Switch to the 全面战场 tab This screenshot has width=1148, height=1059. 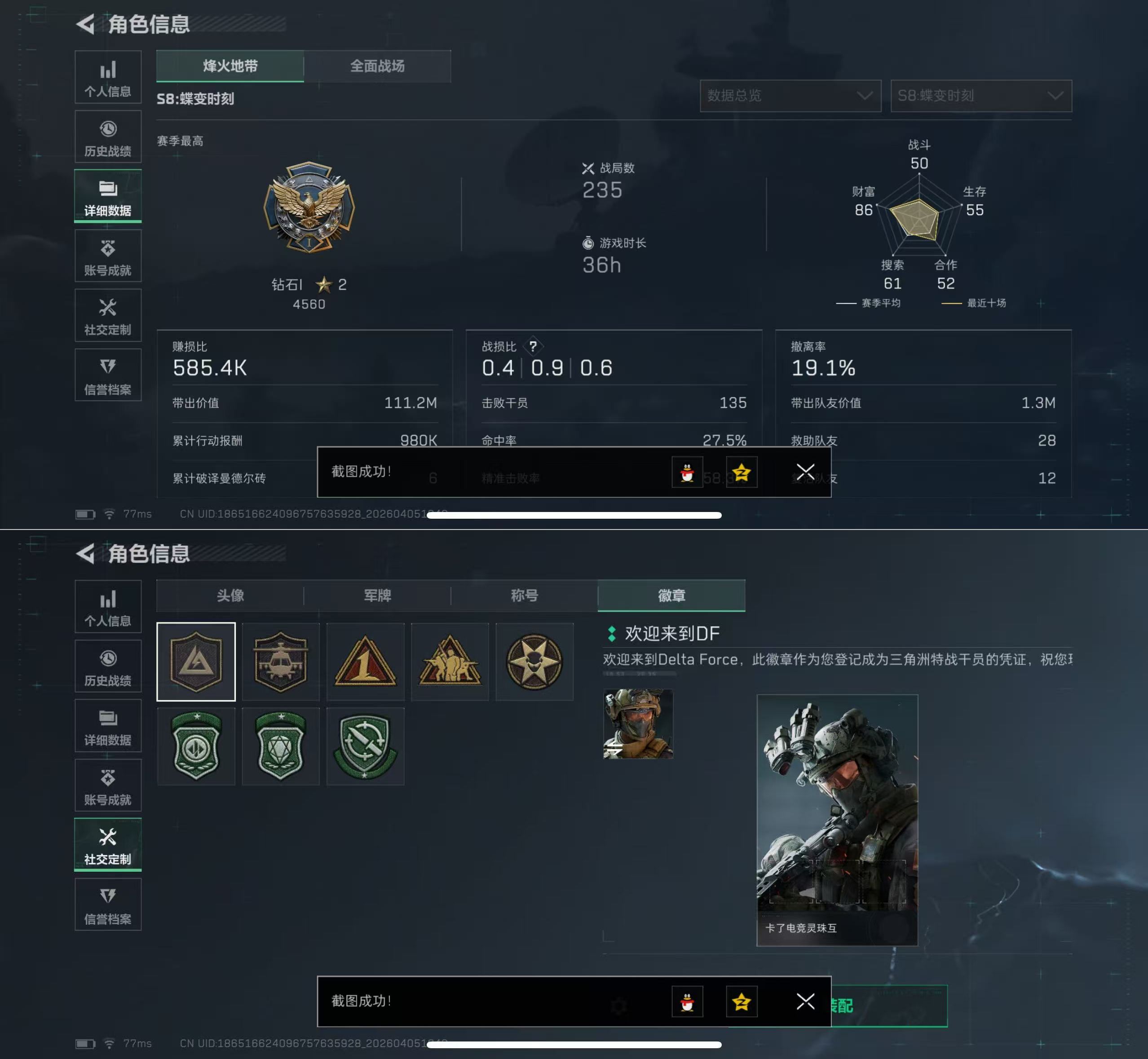click(377, 66)
